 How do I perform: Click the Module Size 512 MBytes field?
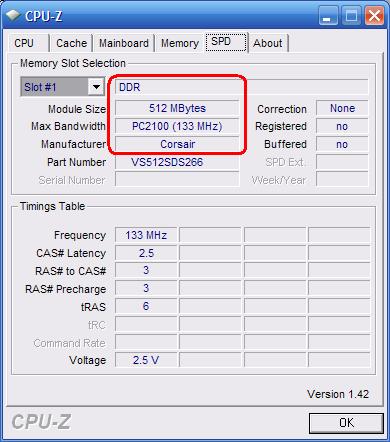coord(177,108)
